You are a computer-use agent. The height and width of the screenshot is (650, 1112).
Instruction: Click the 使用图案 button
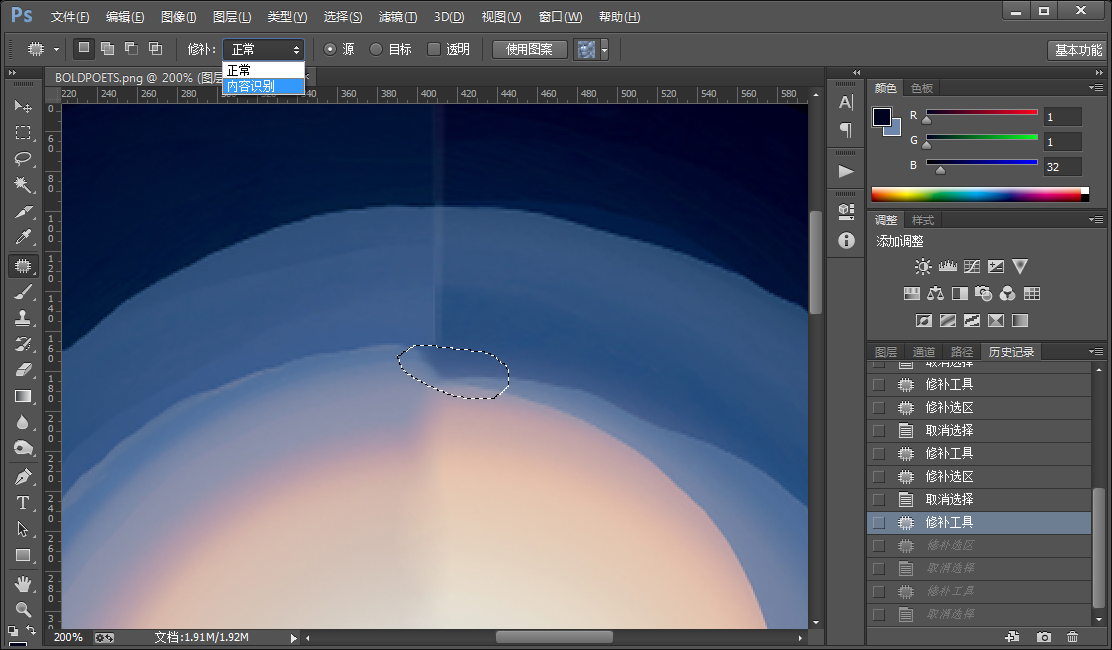pyautogui.click(x=529, y=49)
